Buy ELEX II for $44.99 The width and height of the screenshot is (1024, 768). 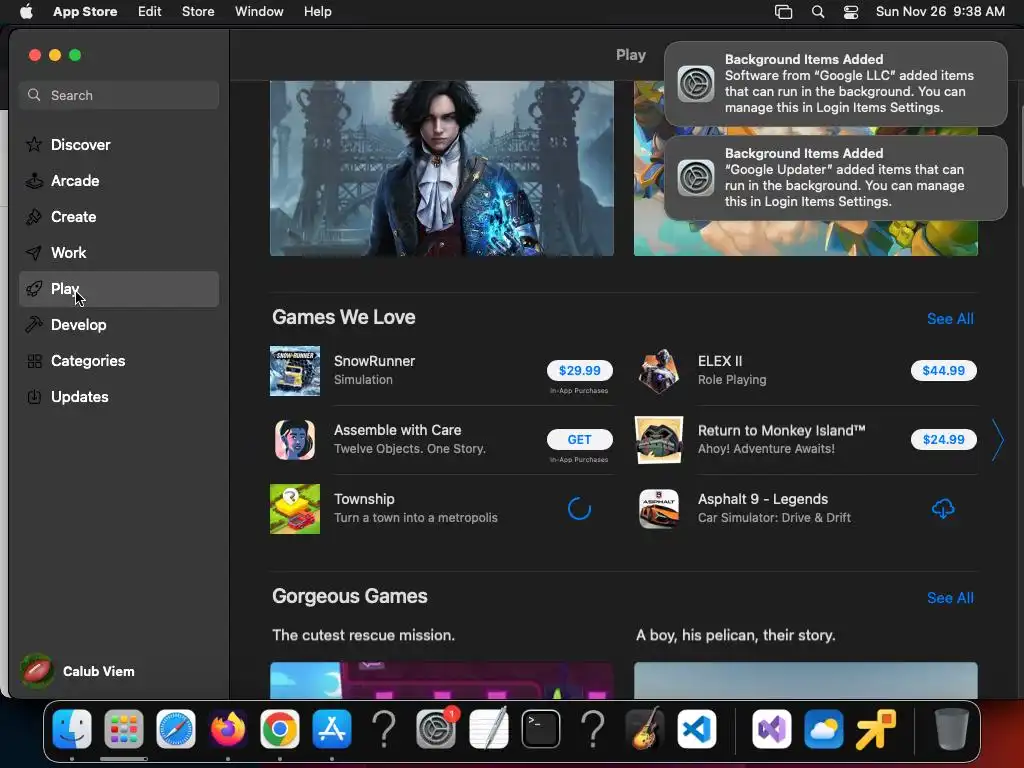pyautogui.click(x=943, y=370)
